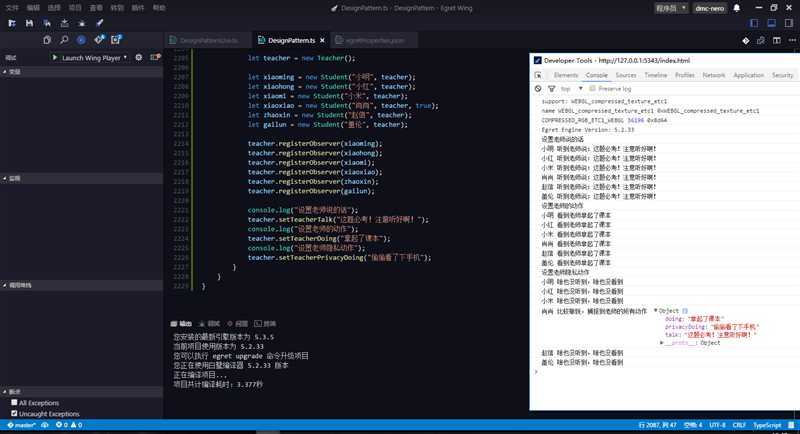
Task: Open the last item in the menu bar
Action: pyautogui.click(x=159, y=8)
